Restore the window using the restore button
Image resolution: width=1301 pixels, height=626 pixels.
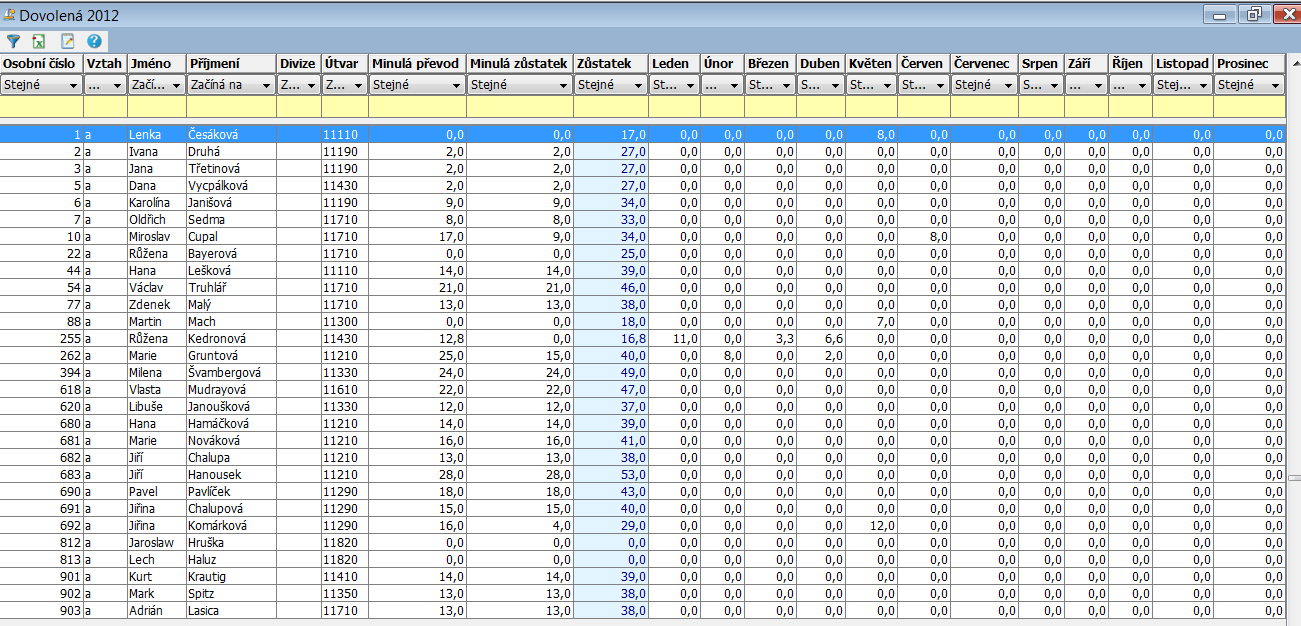pos(1252,14)
